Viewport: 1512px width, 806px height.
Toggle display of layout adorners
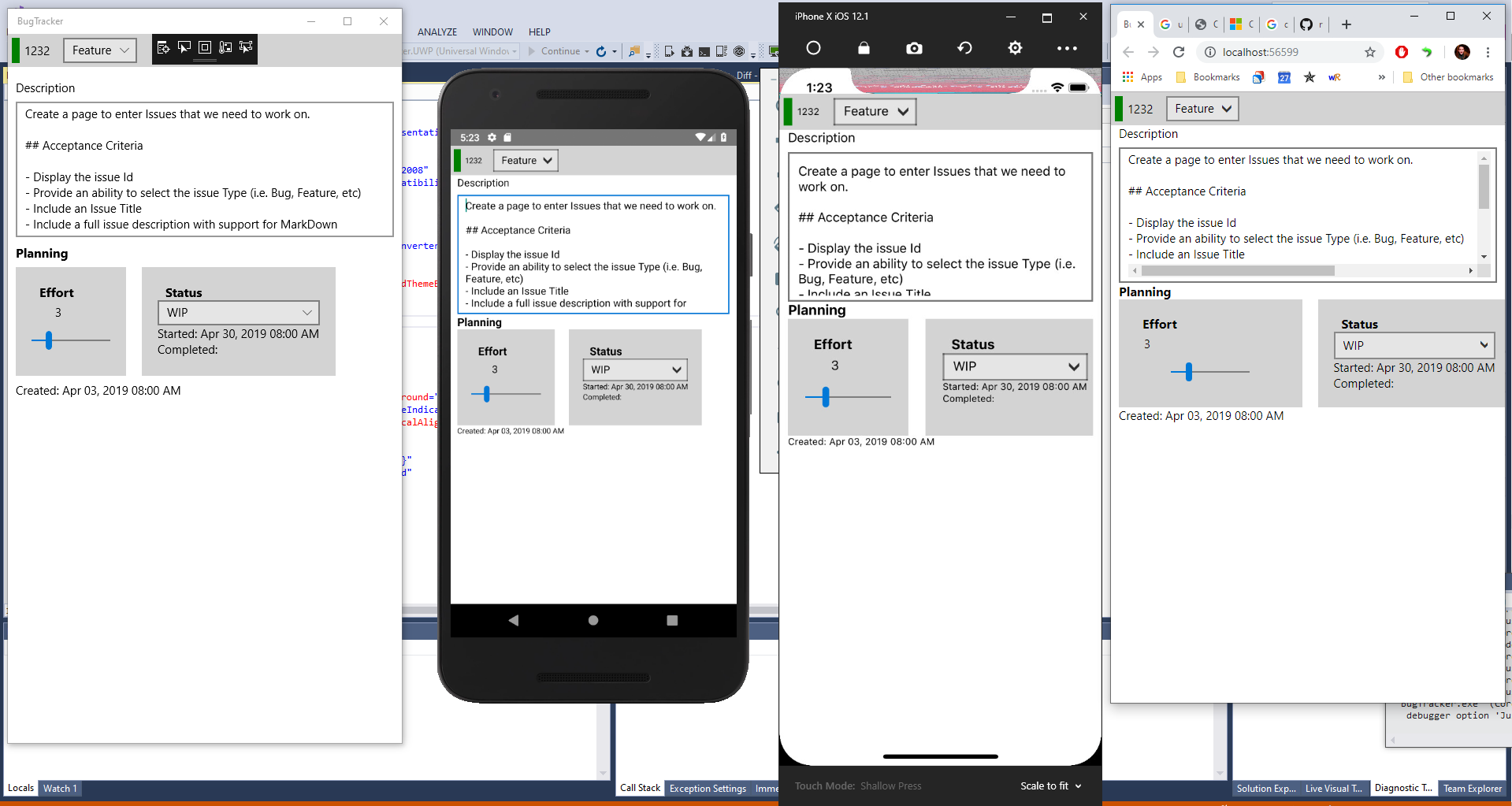point(204,47)
